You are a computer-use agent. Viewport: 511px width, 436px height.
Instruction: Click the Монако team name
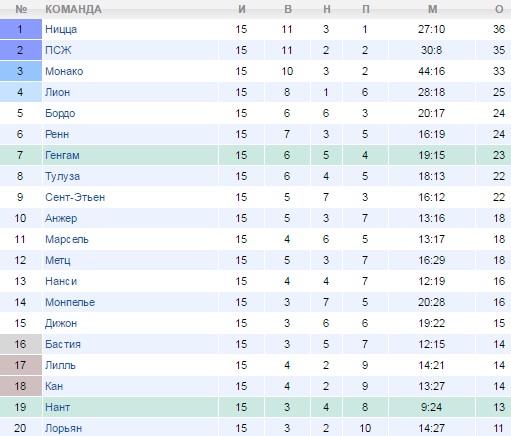[64, 71]
